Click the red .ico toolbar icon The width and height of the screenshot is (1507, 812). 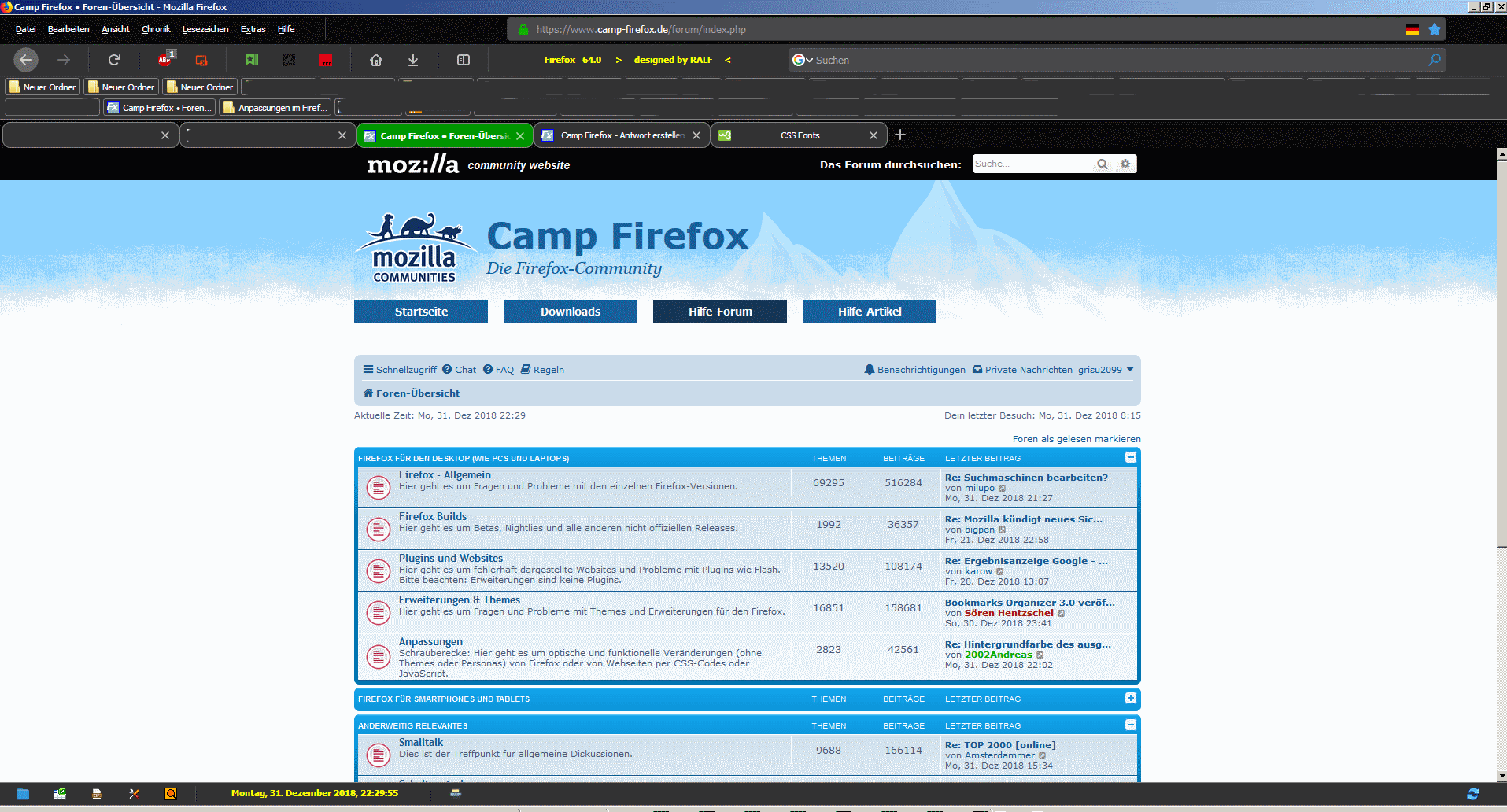[326, 60]
